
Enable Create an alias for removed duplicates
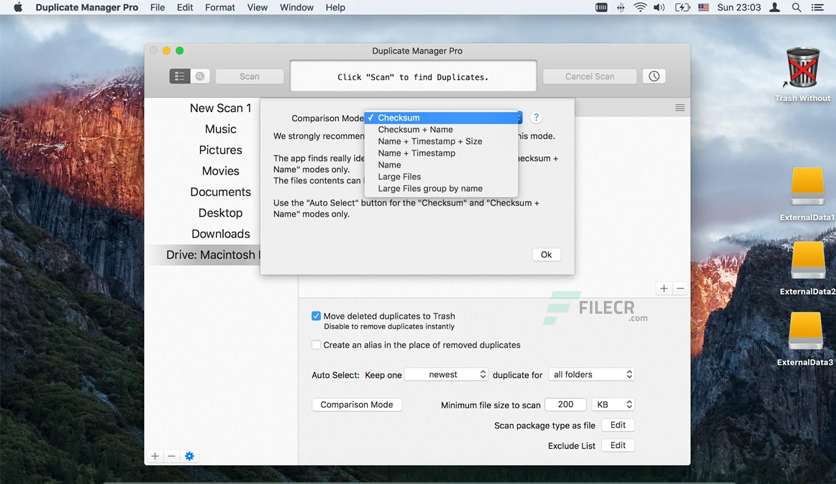click(x=316, y=345)
